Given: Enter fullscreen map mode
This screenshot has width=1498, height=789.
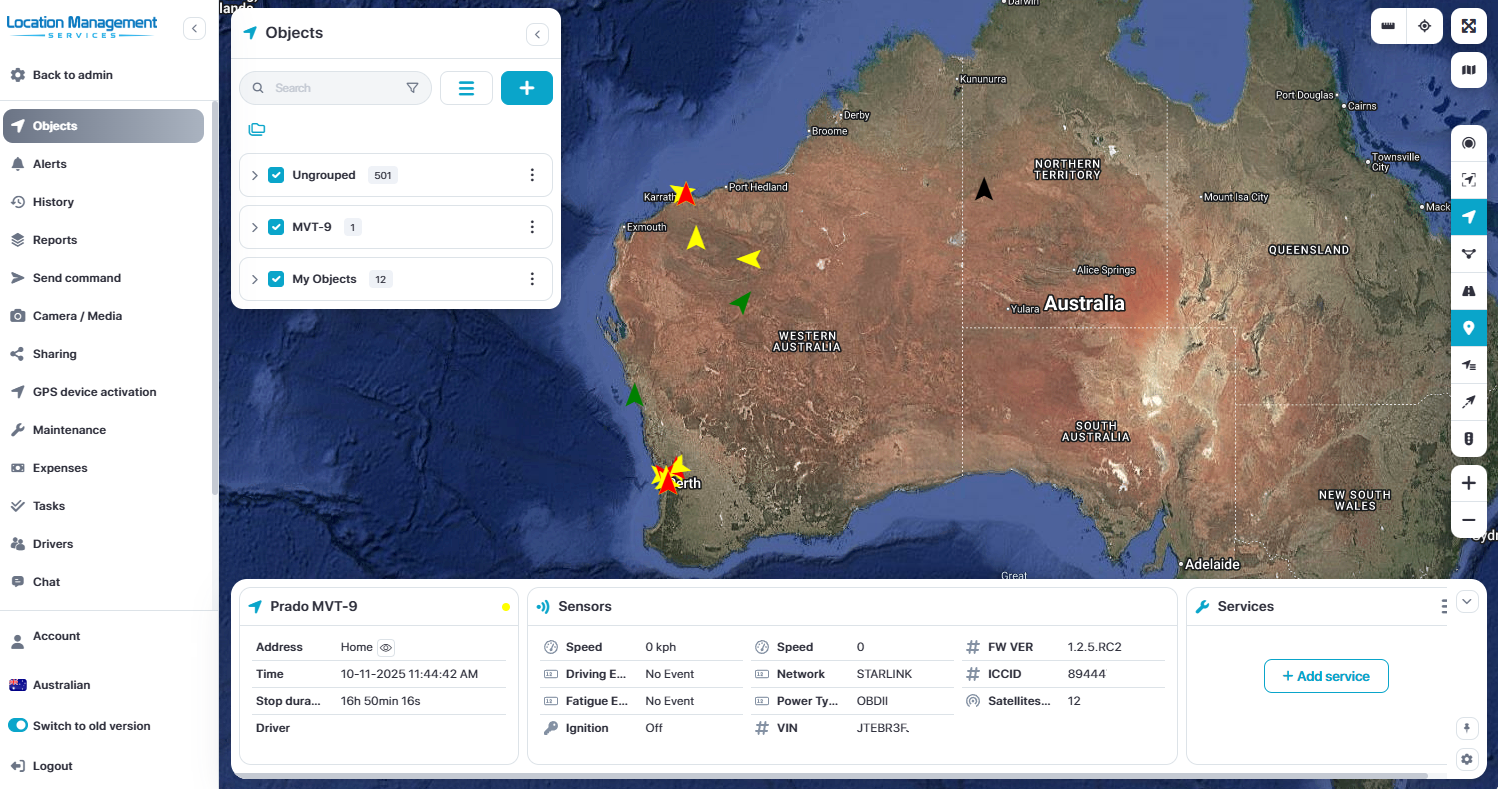Looking at the screenshot, I should (x=1468, y=26).
